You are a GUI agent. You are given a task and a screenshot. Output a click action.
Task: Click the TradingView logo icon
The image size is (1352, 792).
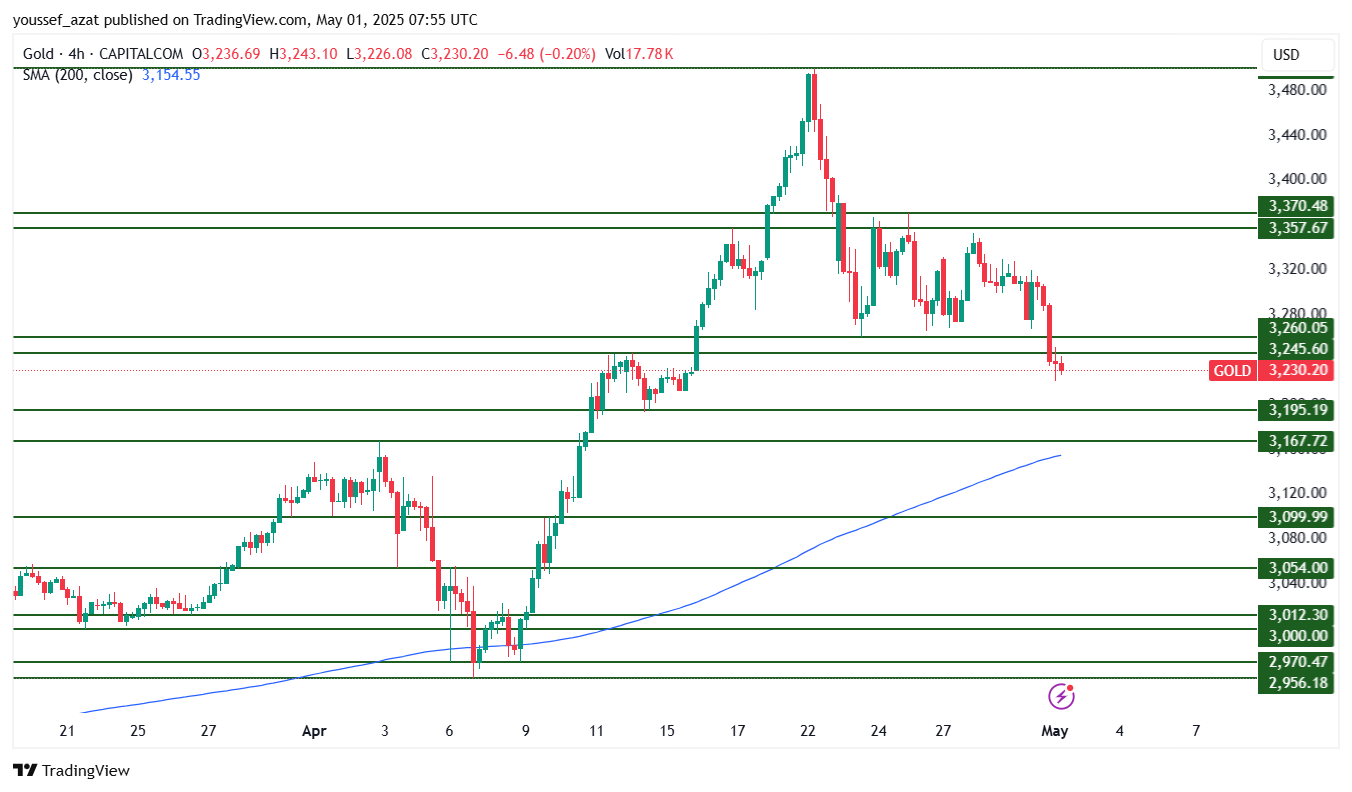click(25, 771)
